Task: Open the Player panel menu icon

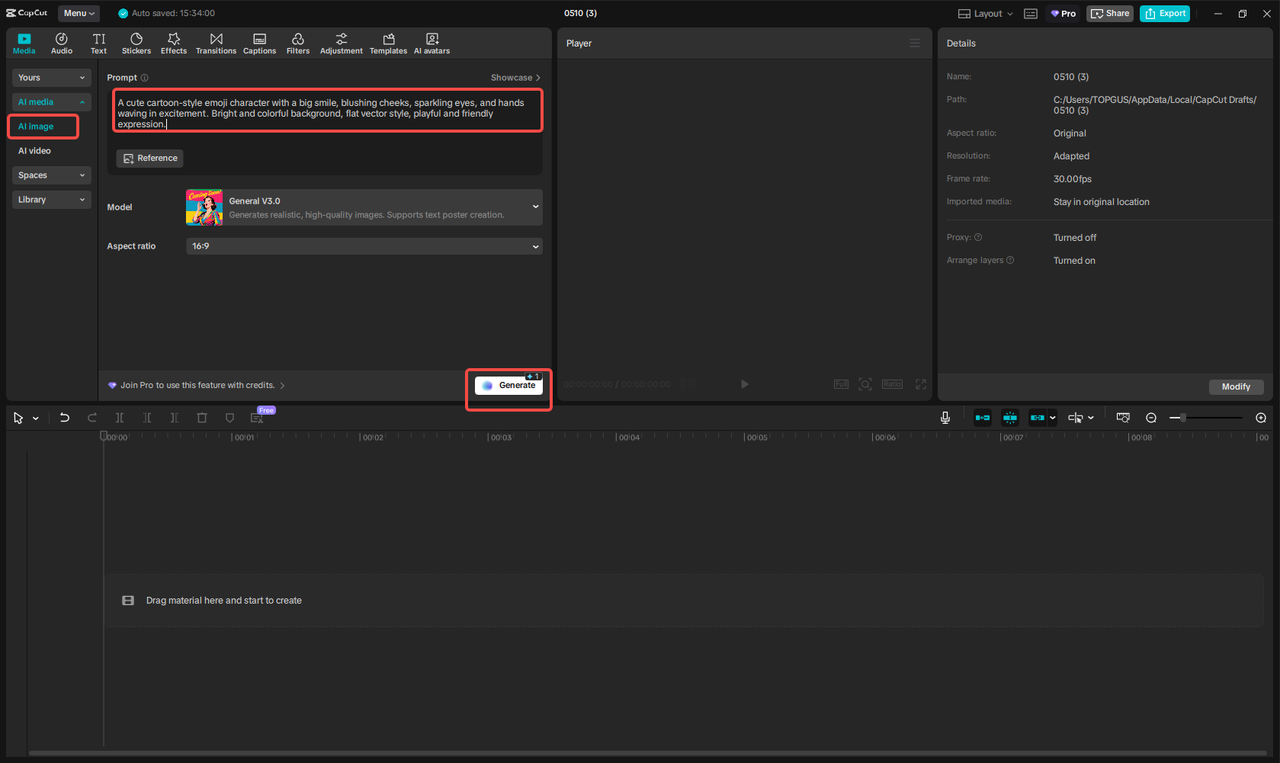Action: pyautogui.click(x=914, y=43)
